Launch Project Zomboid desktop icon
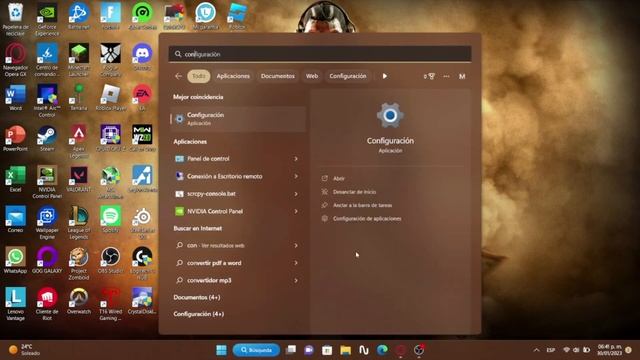 coord(78,263)
